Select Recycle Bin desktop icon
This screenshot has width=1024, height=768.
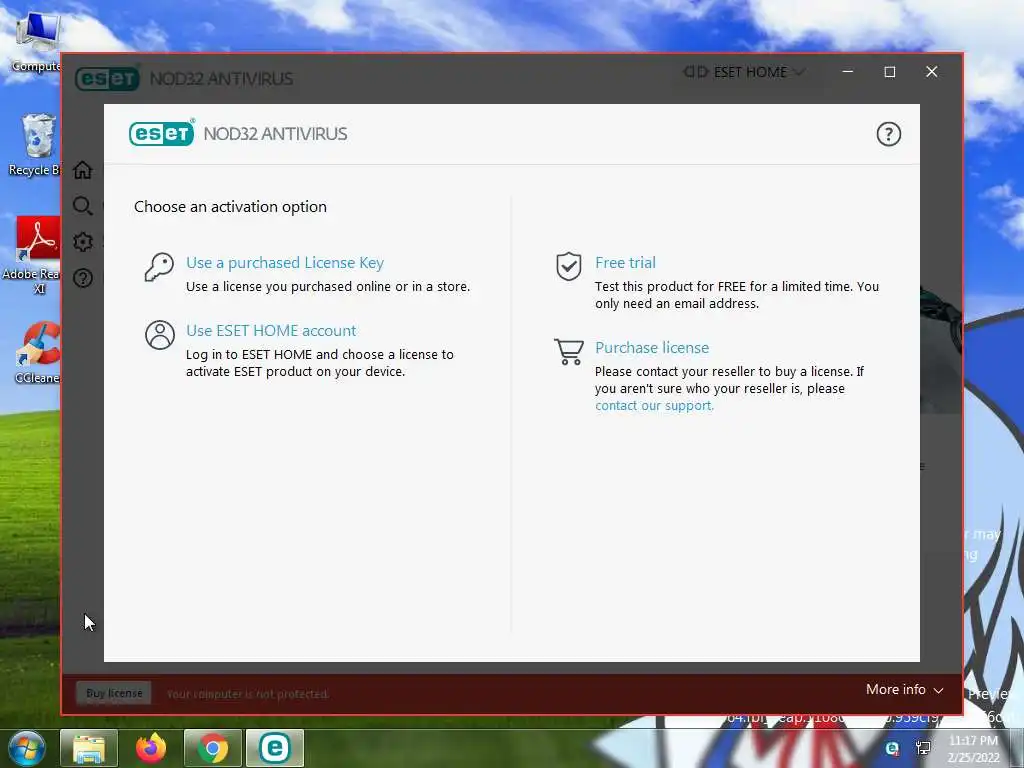point(34,145)
